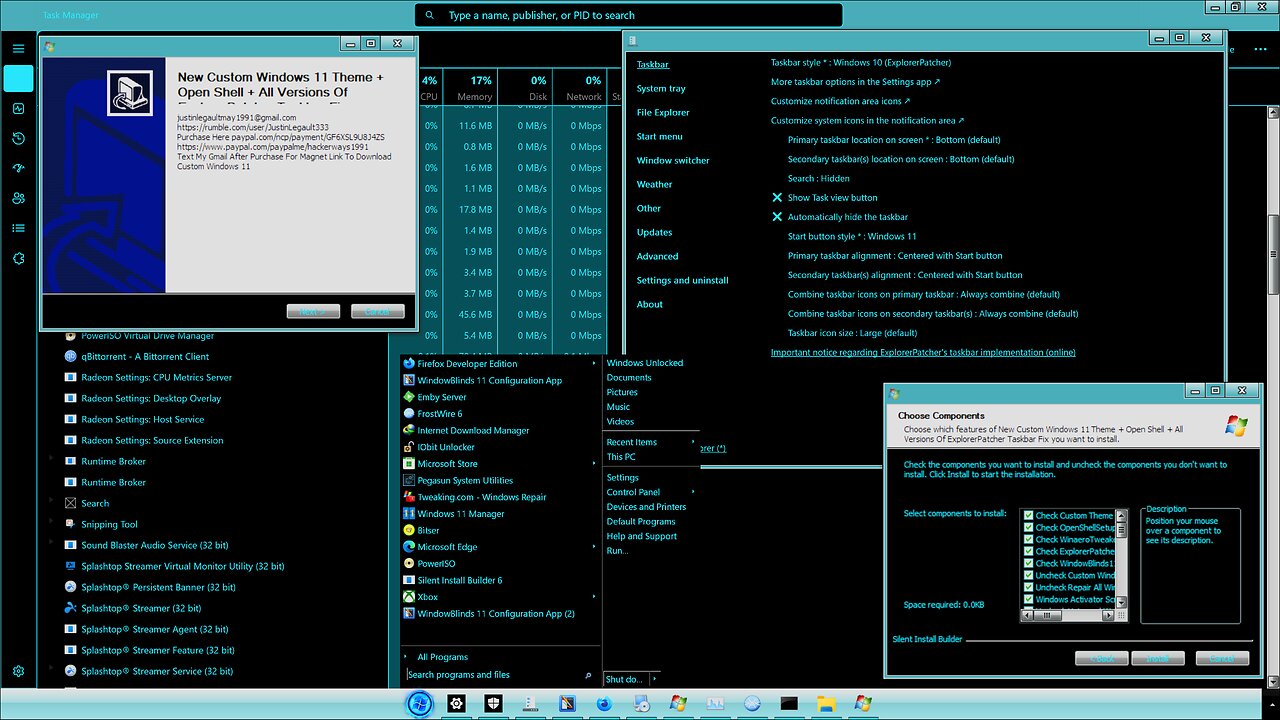This screenshot has width=1280, height=720.
Task: Expand All Programs list
Action: pos(442,657)
